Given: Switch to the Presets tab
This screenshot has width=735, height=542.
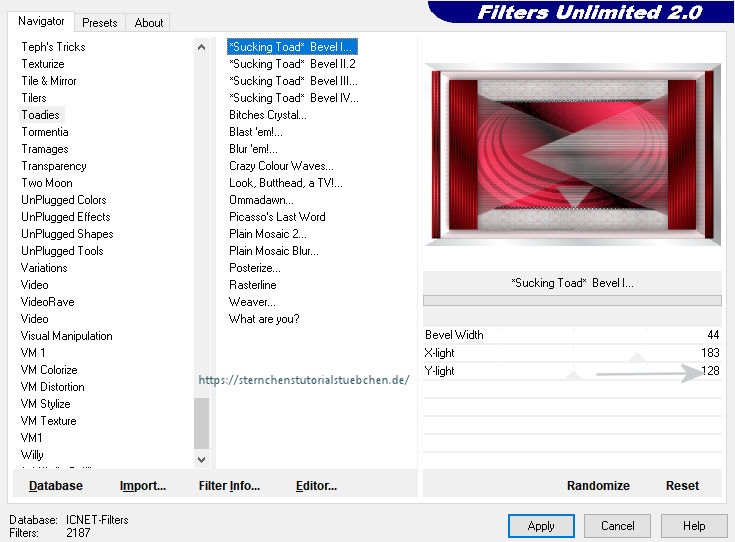Looking at the screenshot, I should [x=99, y=22].
